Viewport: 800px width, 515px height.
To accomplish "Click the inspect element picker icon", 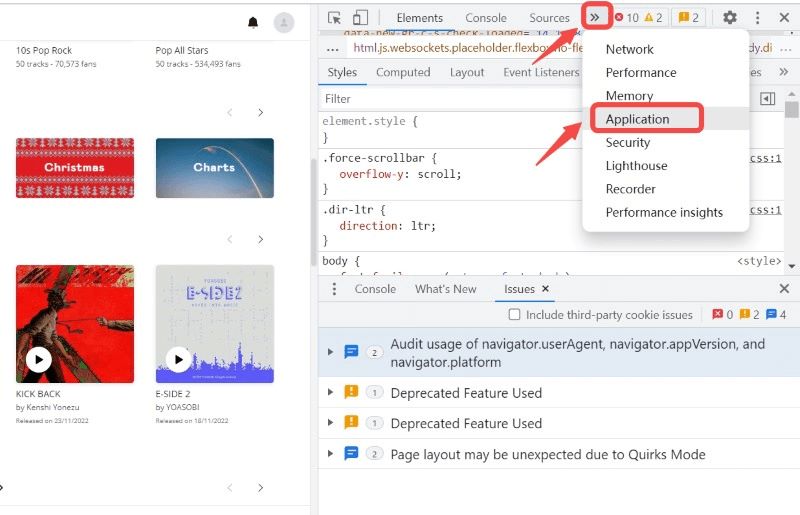I will pyautogui.click(x=335, y=18).
